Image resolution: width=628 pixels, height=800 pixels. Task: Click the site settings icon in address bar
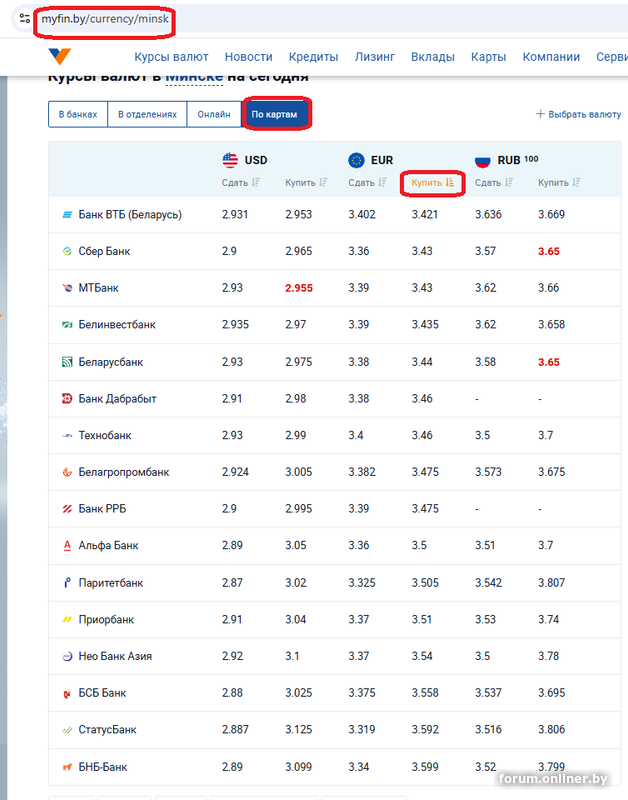pyautogui.click(x=24, y=19)
